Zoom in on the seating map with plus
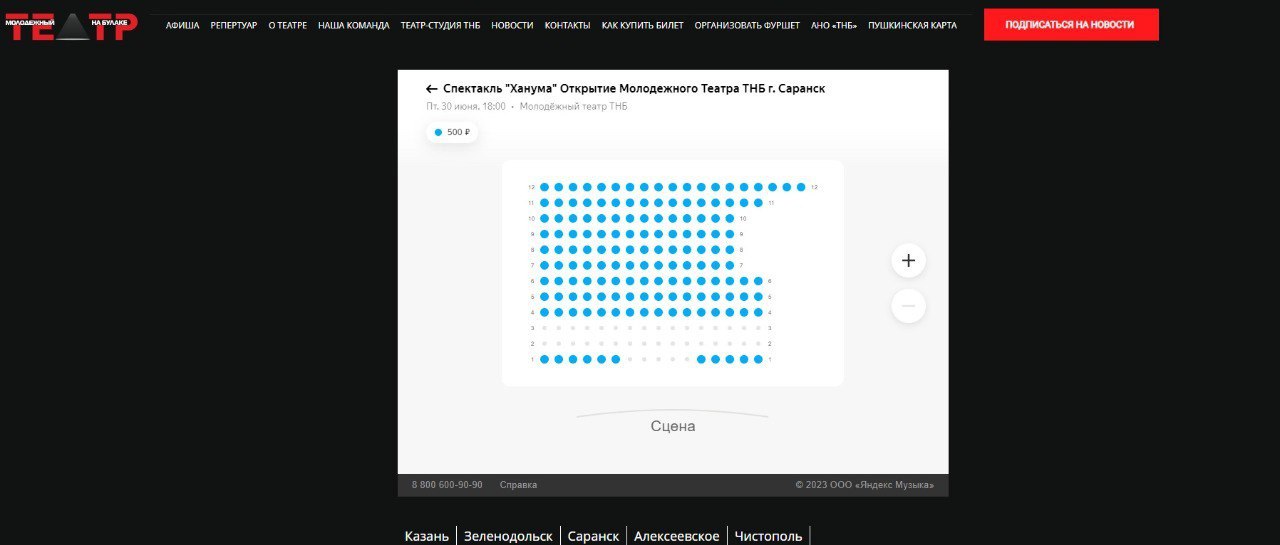Screen dimensions: 1280x545 click(x=908, y=261)
